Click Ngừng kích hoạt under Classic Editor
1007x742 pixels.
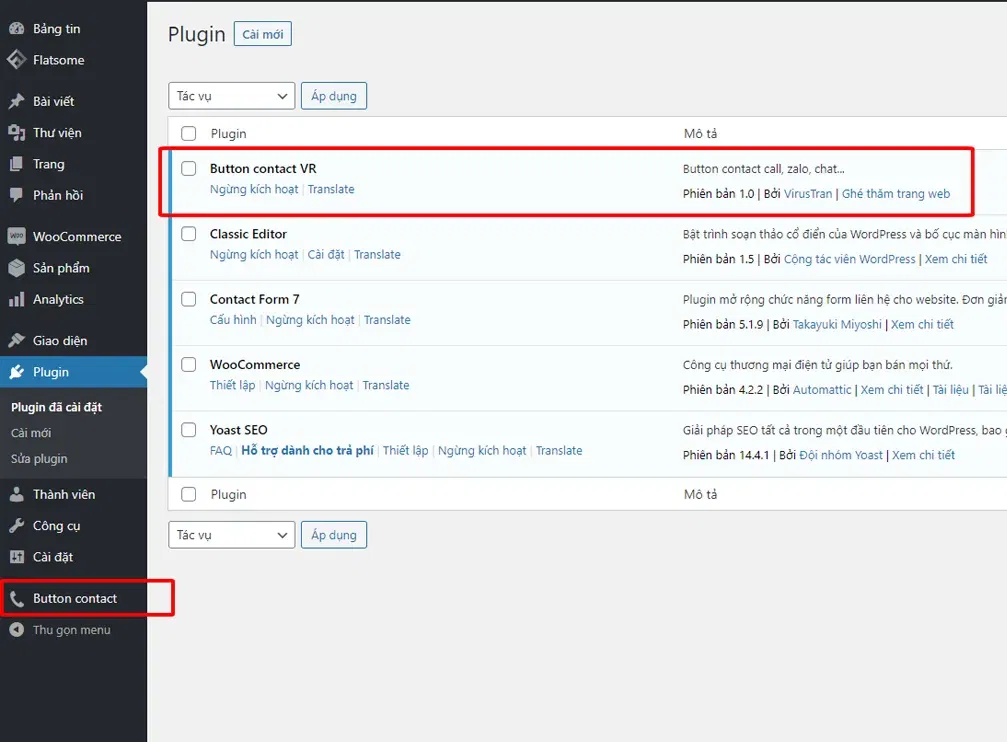tap(254, 255)
